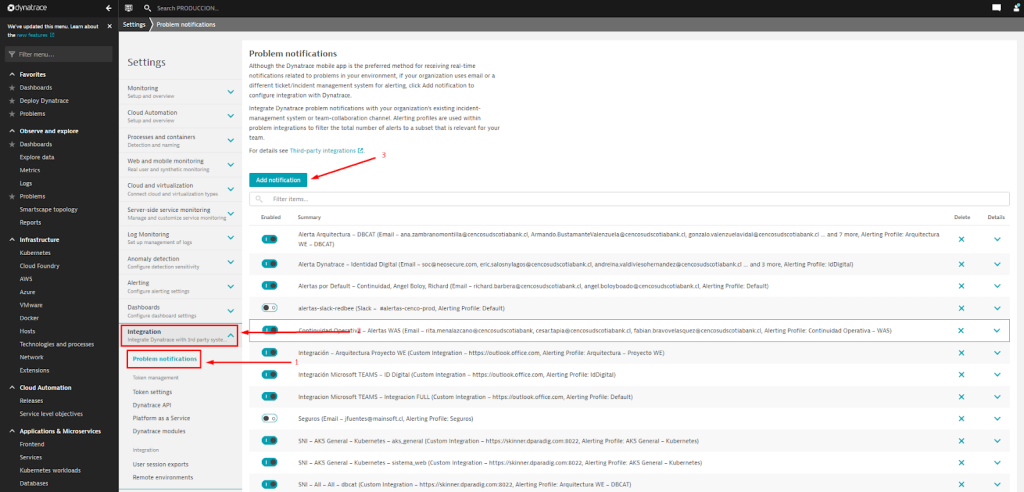The width and height of the screenshot is (1024, 492).
Task: Delete the Seguros notification
Action: point(961,418)
